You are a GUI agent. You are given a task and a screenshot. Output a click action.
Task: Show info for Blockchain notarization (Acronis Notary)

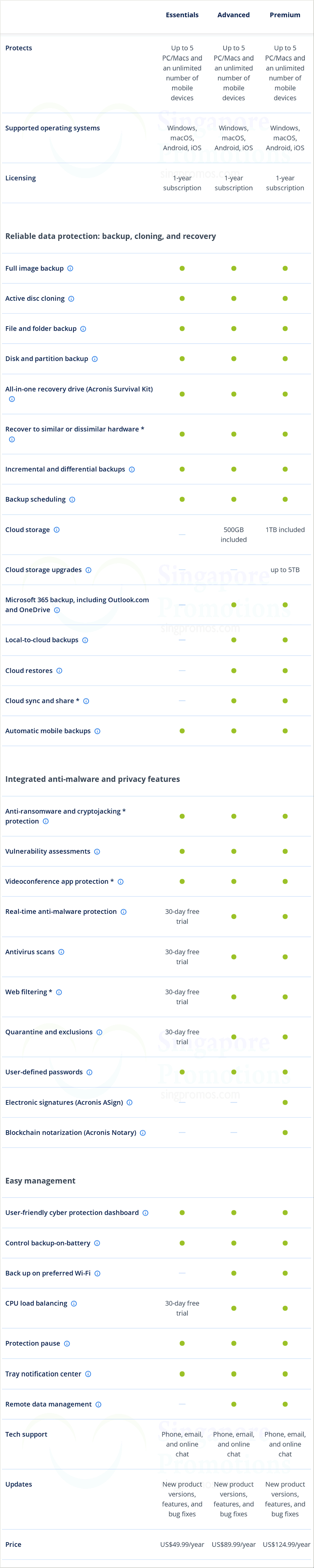click(143, 1133)
